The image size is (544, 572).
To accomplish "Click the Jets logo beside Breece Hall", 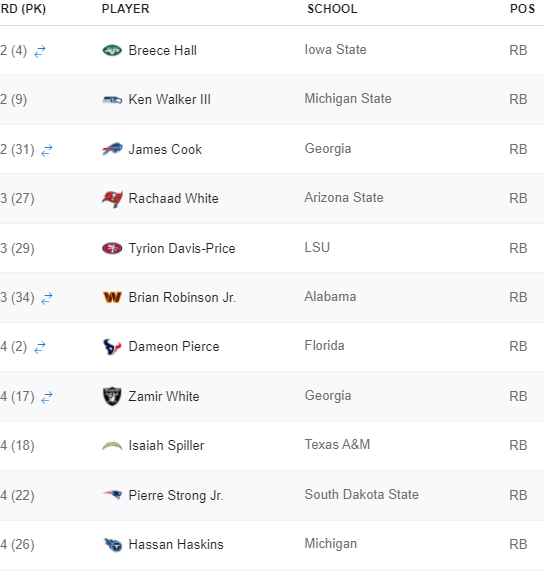I will point(112,50).
